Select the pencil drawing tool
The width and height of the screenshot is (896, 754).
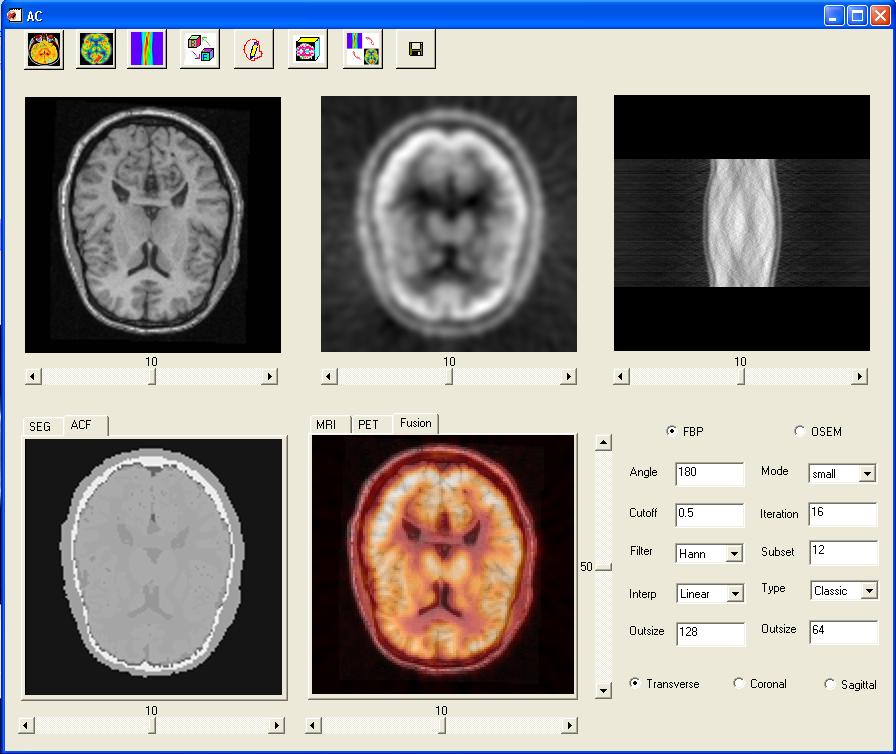(x=253, y=47)
